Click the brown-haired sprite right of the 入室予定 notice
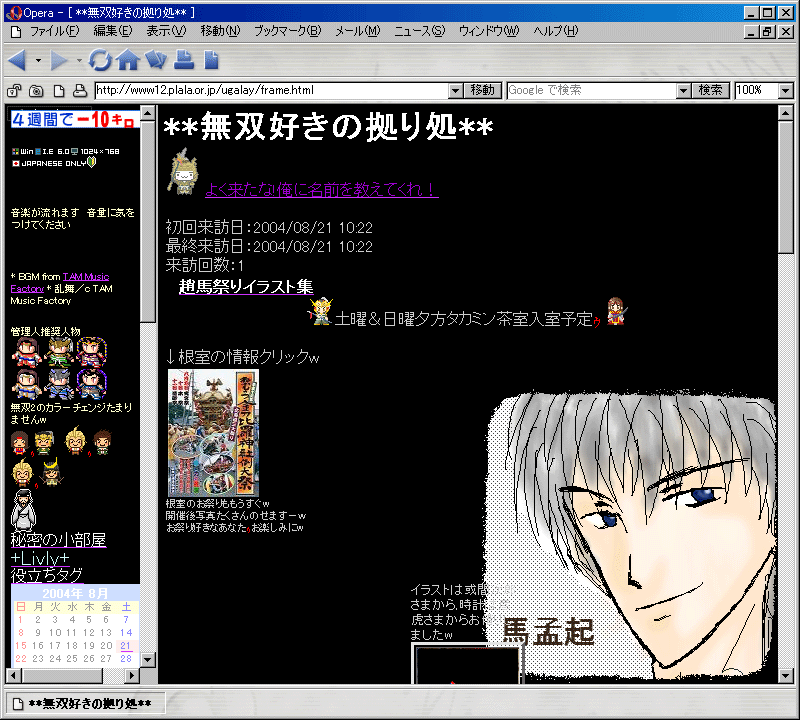 (615, 311)
